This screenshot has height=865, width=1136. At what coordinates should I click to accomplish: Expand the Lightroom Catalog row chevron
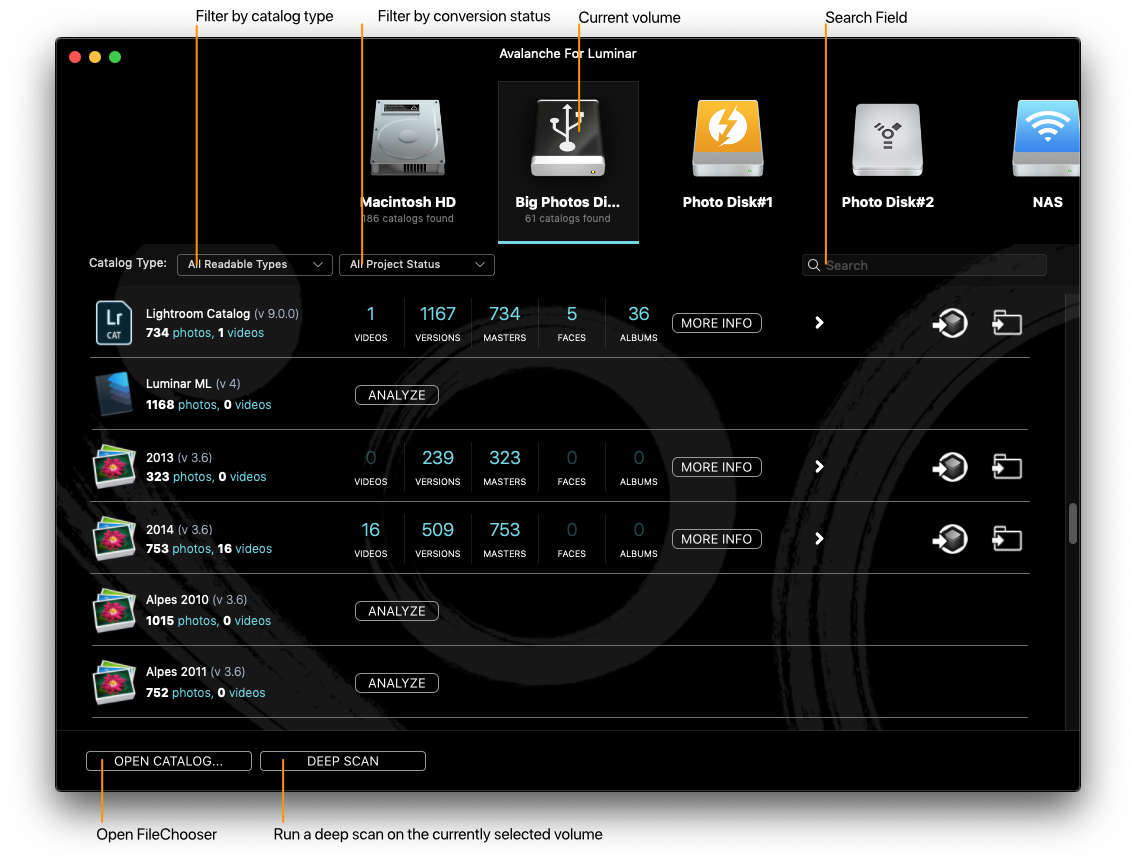pos(819,322)
